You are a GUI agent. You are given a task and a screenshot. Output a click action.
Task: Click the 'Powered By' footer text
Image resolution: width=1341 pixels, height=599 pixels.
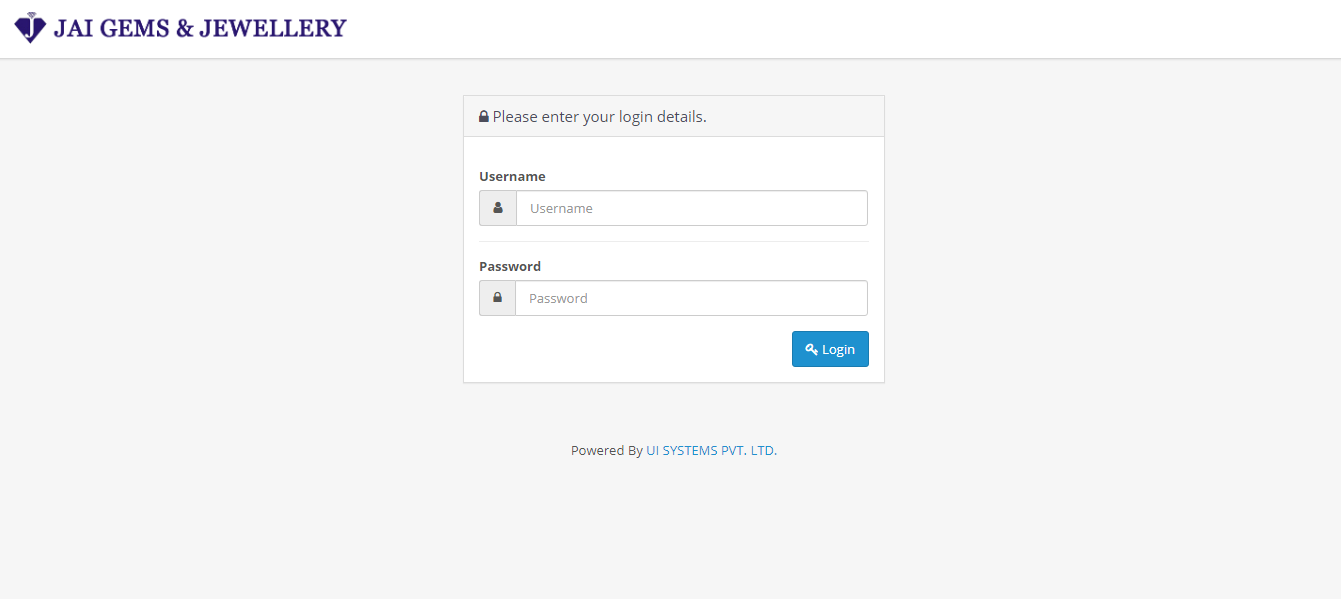tap(606, 451)
